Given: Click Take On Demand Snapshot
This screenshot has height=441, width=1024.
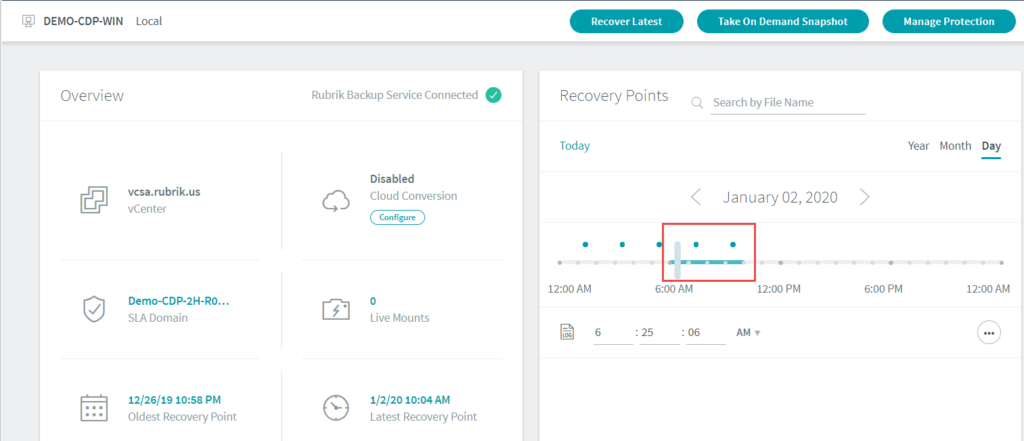Looking at the screenshot, I should pyautogui.click(x=783, y=22).
